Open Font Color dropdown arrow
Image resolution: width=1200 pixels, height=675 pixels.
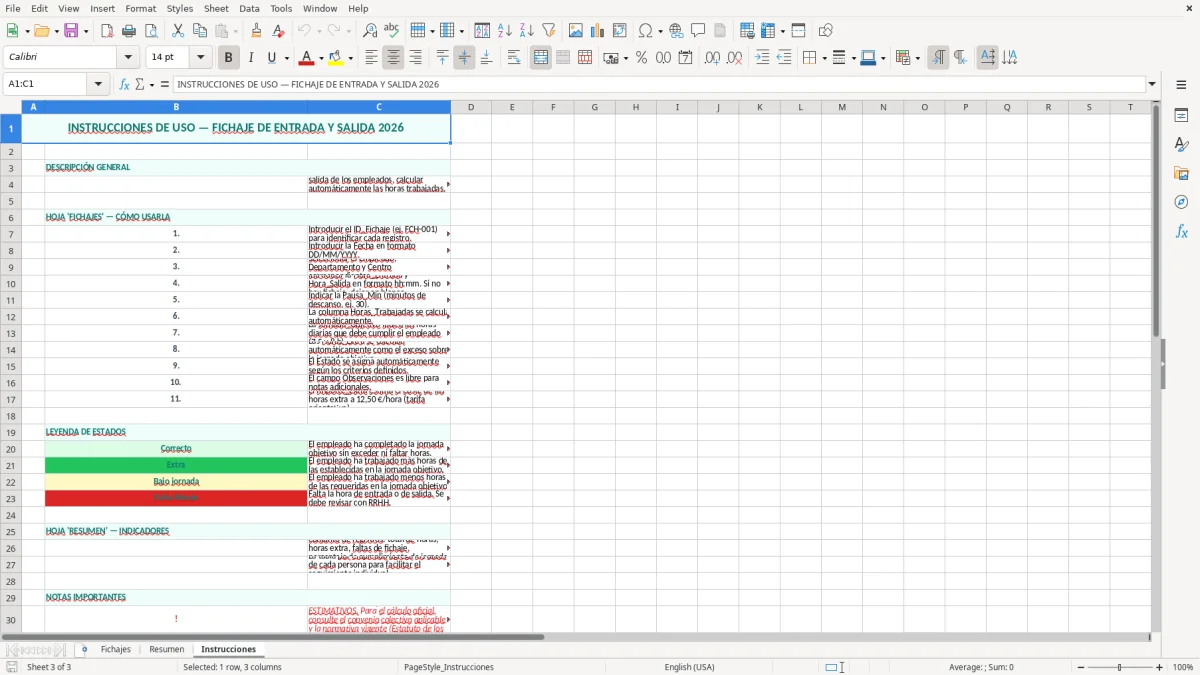tap(320, 58)
